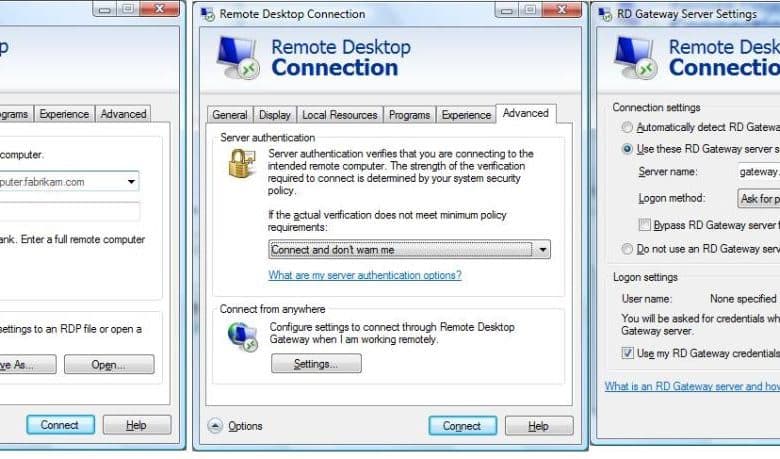Switch to the Display tab
This screenshot has height=459, width=780.
click(275, 115)
